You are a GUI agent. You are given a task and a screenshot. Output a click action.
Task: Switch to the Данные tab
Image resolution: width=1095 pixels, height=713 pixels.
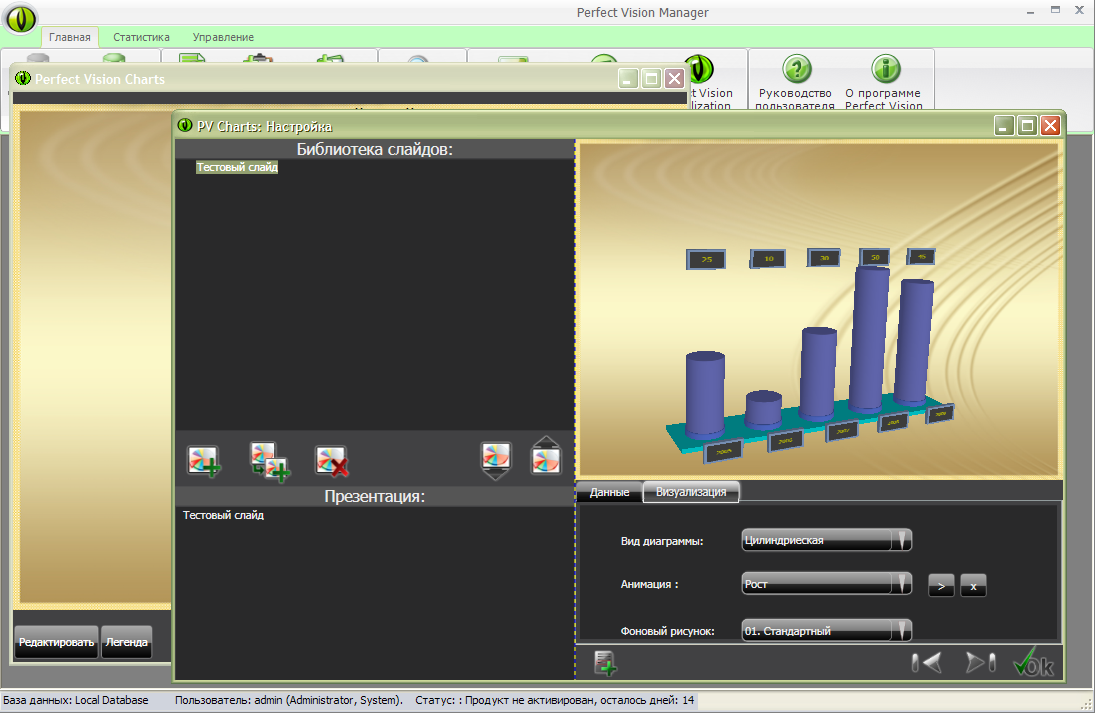(610, 492)
